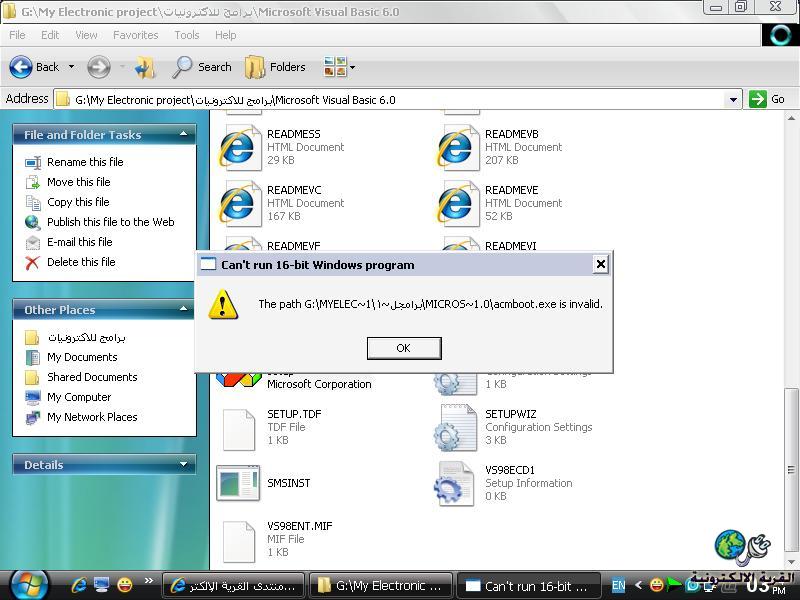Open the Tools menu

coord(187,35)
